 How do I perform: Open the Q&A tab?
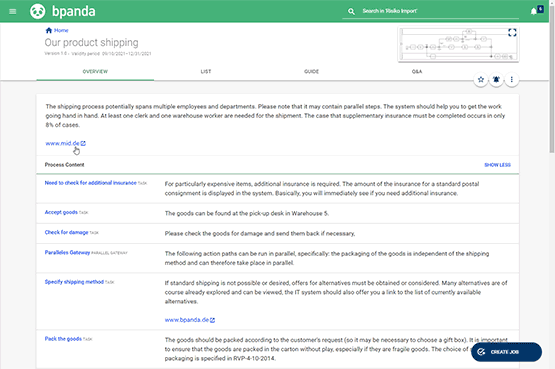[417, 71]
